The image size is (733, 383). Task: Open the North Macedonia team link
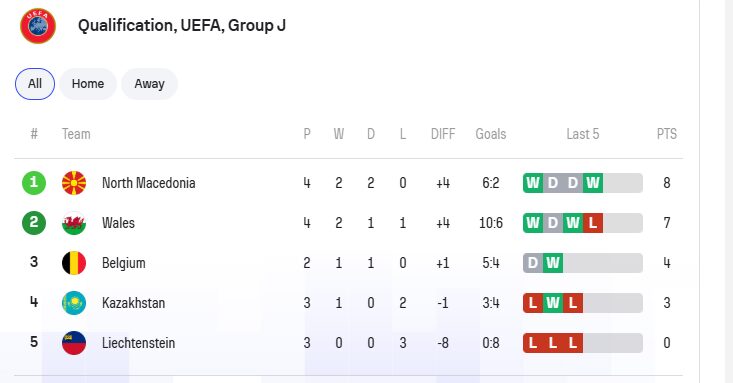(x=149, y=183)
